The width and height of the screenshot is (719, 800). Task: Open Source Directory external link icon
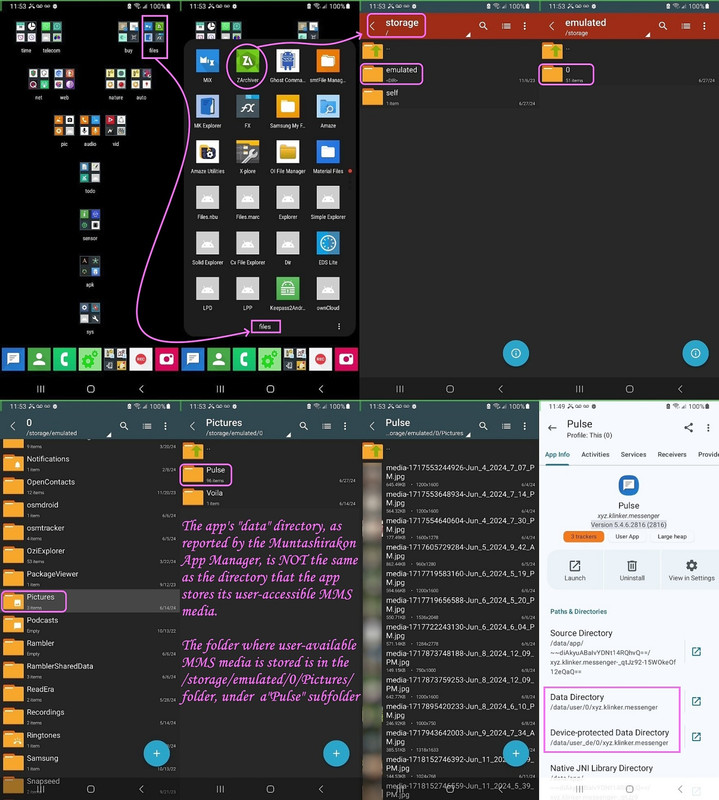[x=696, y=652]
